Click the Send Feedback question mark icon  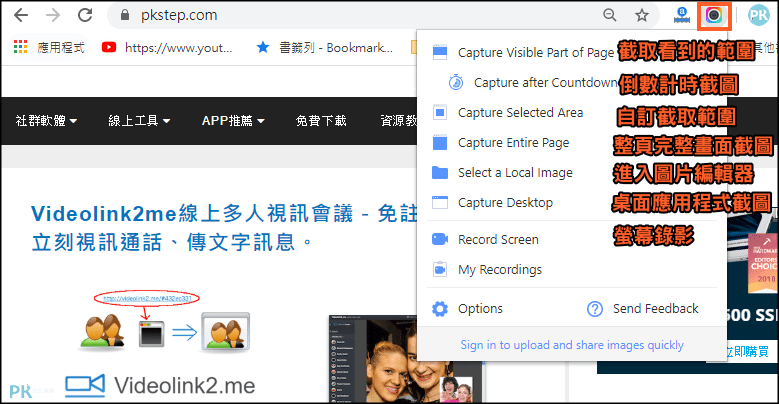pyautogui.click(x=595, y=309)
